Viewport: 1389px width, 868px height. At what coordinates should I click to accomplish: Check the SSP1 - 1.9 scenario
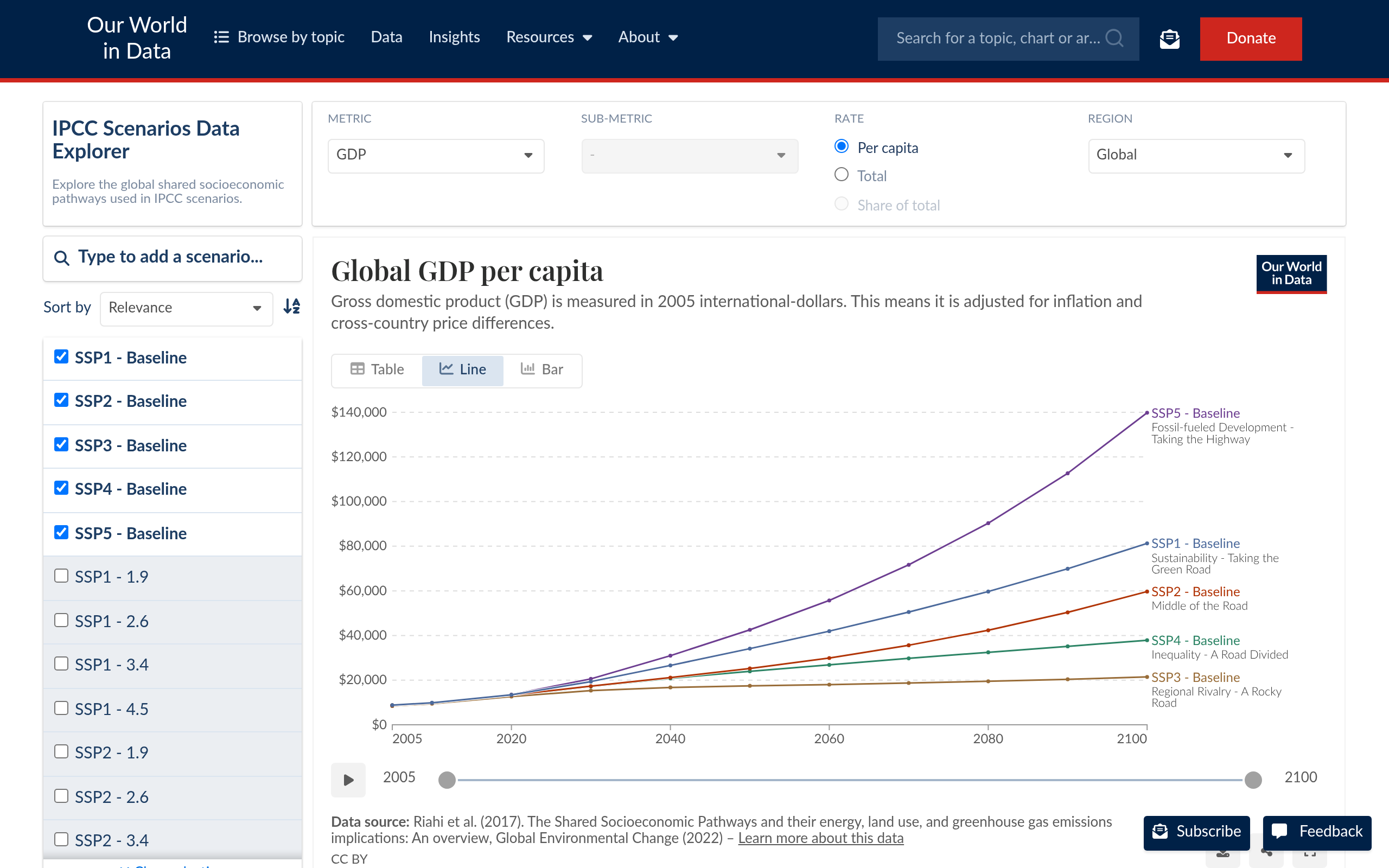61,576
